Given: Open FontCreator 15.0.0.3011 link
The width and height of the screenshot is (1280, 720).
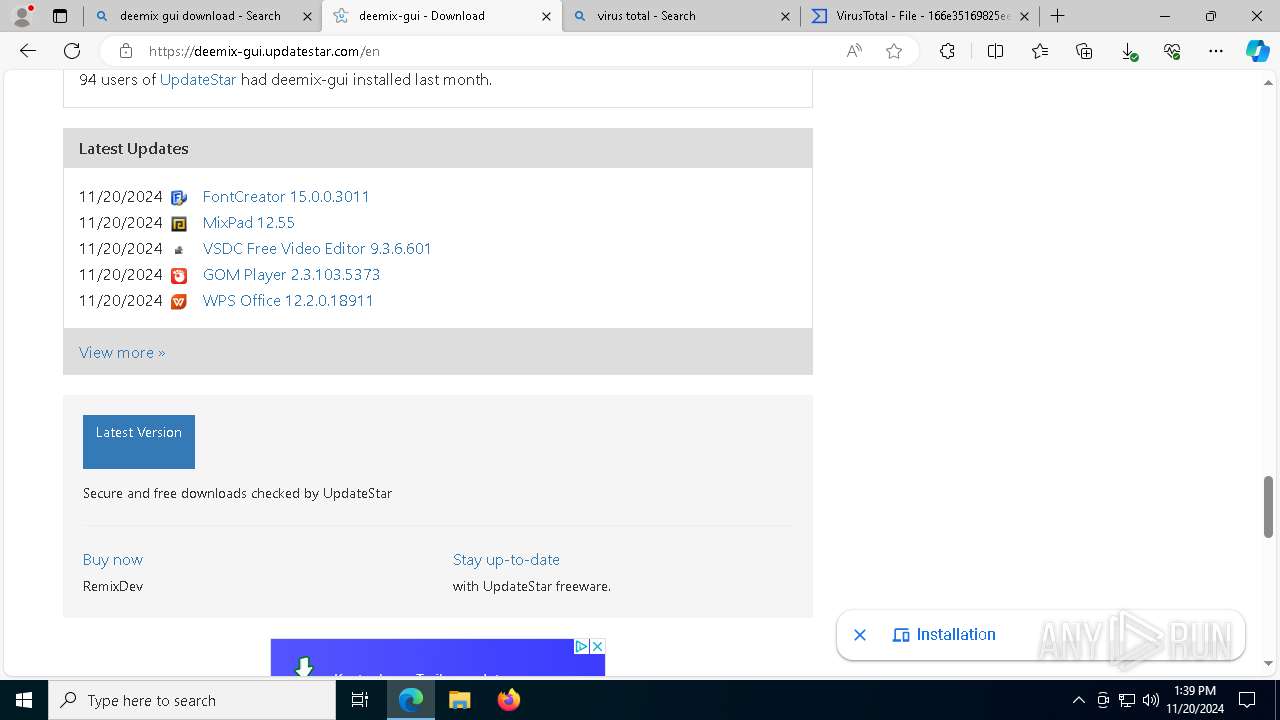Looking at the screenshot, I should point(286,197).
